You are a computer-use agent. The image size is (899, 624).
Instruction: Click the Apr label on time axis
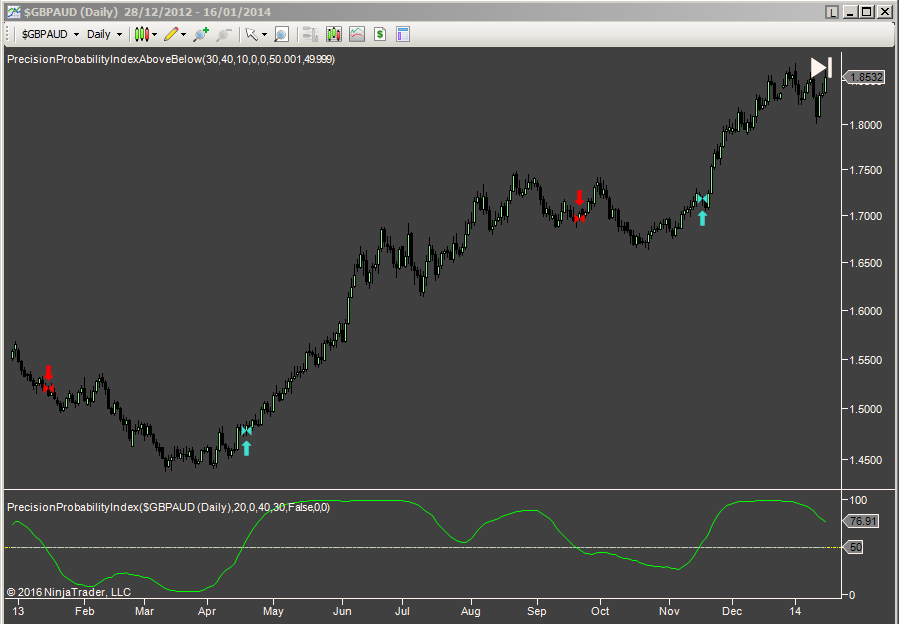[206, 611]
